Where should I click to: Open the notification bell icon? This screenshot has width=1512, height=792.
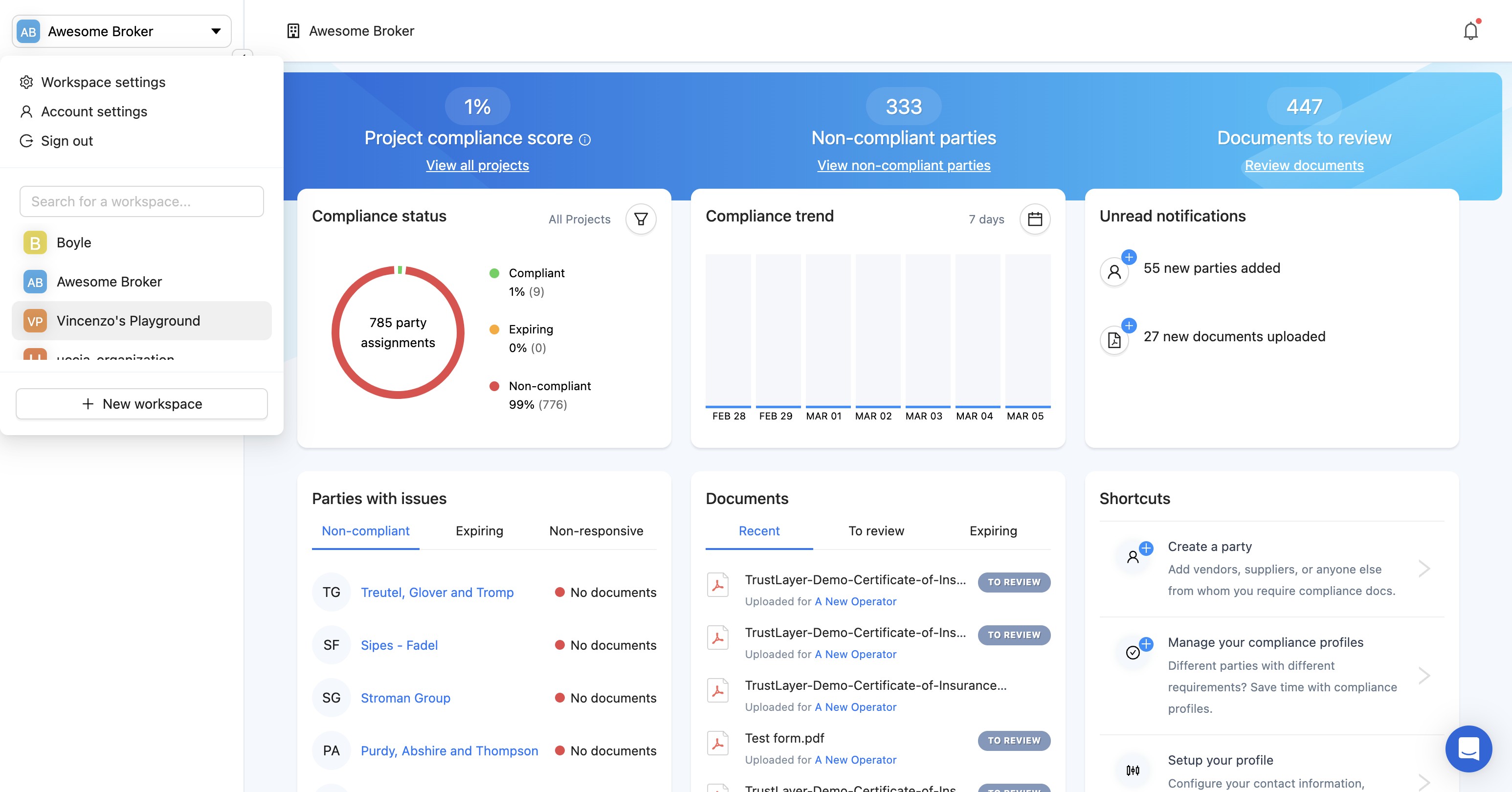[1470, 30]
